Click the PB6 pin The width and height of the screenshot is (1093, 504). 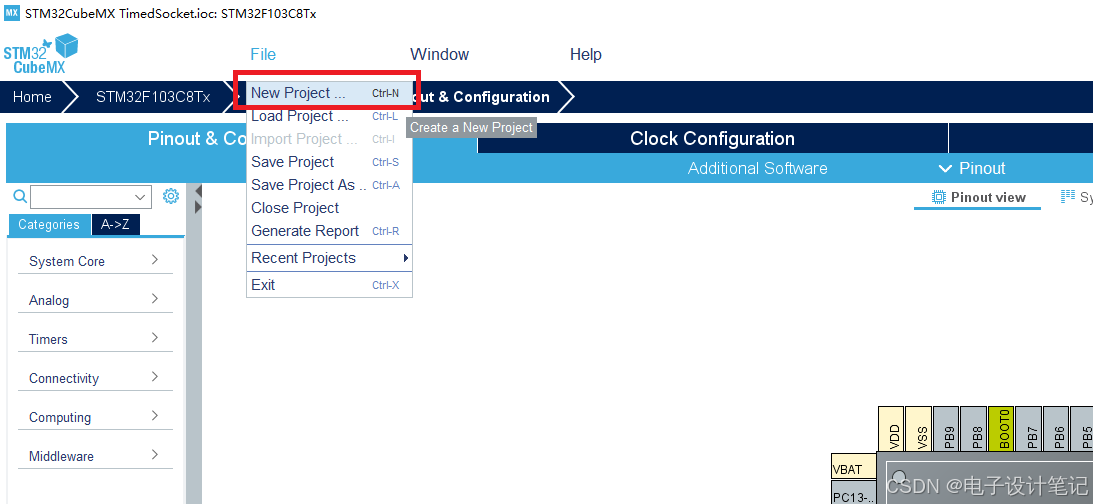click(x=1056, y=429)
